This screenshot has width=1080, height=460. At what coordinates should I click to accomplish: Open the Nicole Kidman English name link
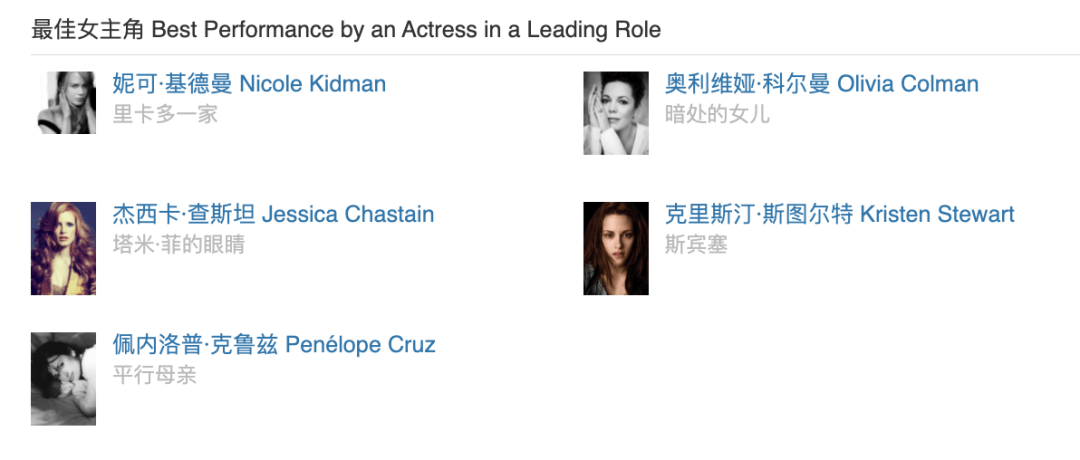[x=312, y=84]
